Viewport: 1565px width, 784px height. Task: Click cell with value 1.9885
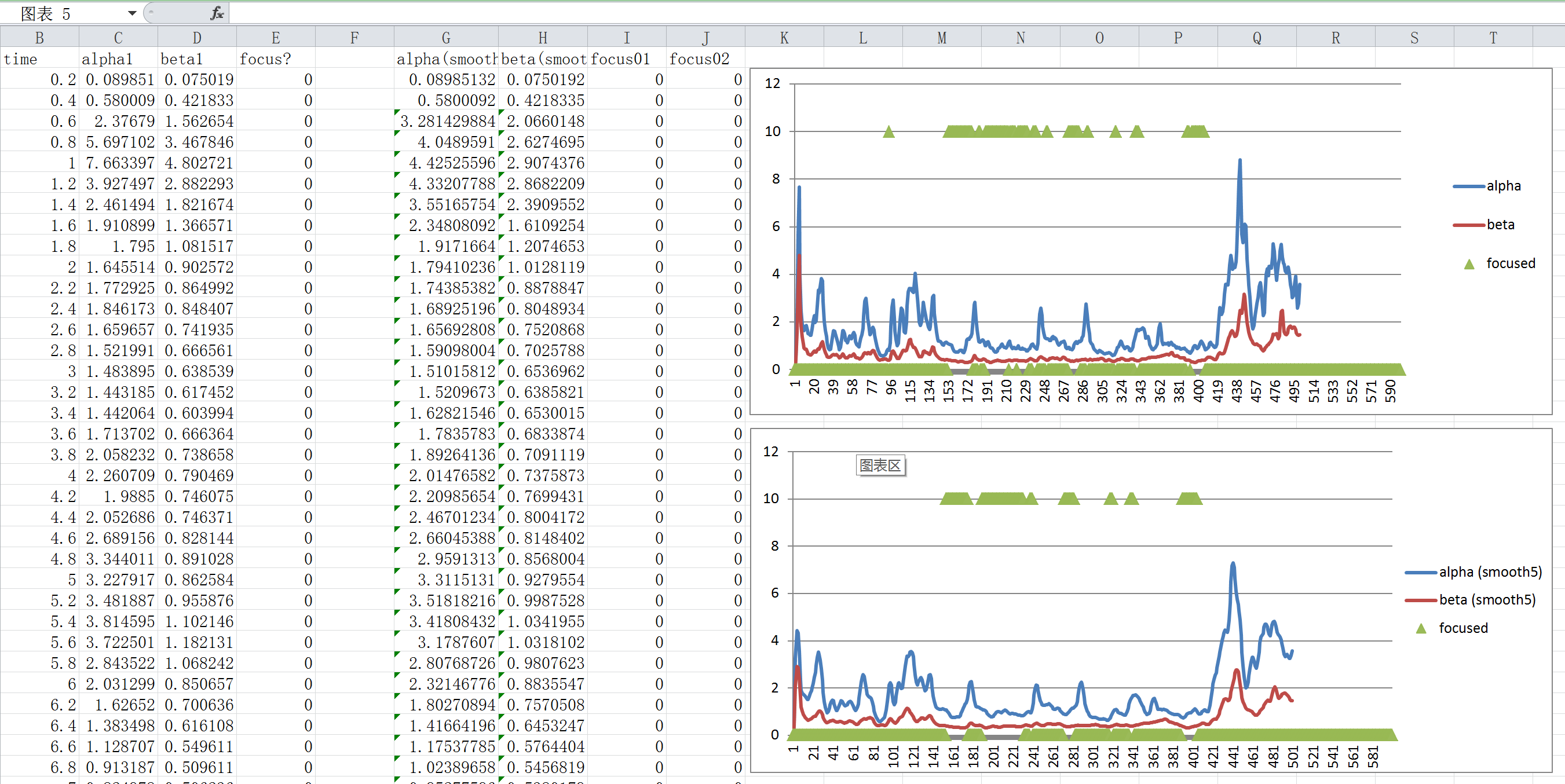118,497
